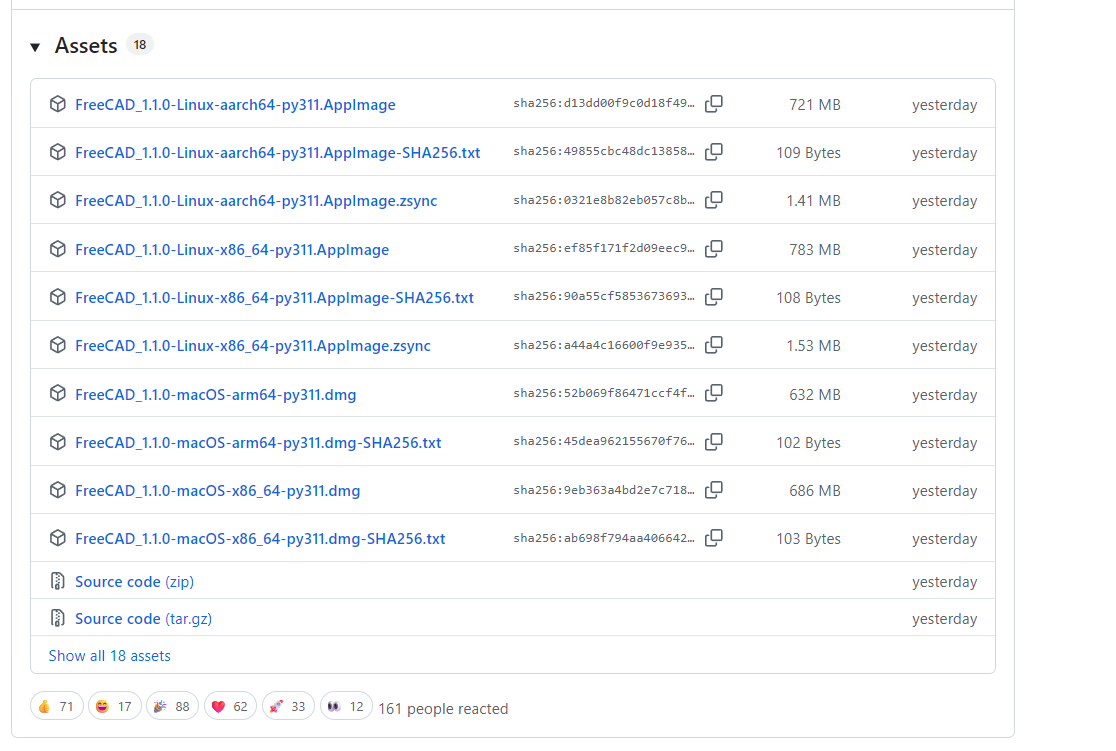This screenshot has width=1116, height=751.
Task: Copy hash for macOS-arm64 dmg-SHA256.txt
Action: click(x=714, y=442)
